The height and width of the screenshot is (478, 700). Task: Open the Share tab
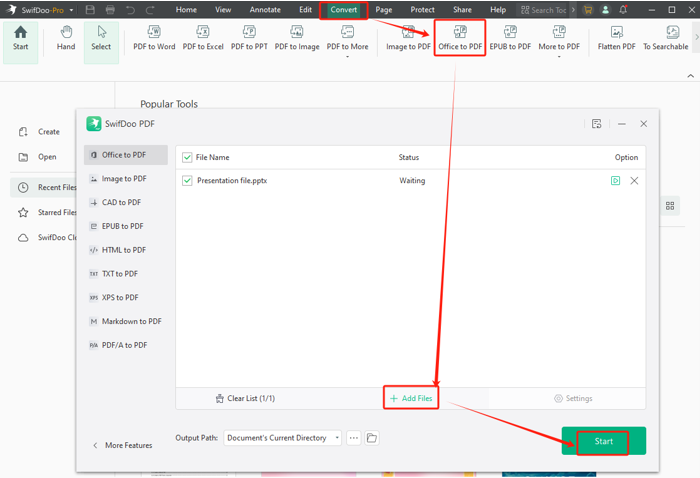coord(462,9)
